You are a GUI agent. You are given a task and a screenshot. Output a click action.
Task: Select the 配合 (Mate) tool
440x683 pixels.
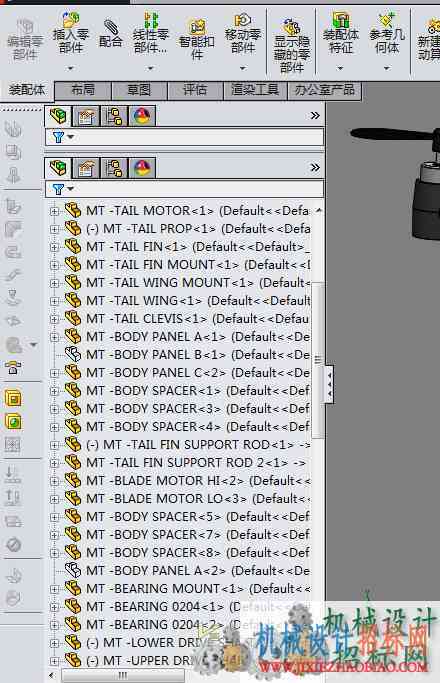pos(110,33)
